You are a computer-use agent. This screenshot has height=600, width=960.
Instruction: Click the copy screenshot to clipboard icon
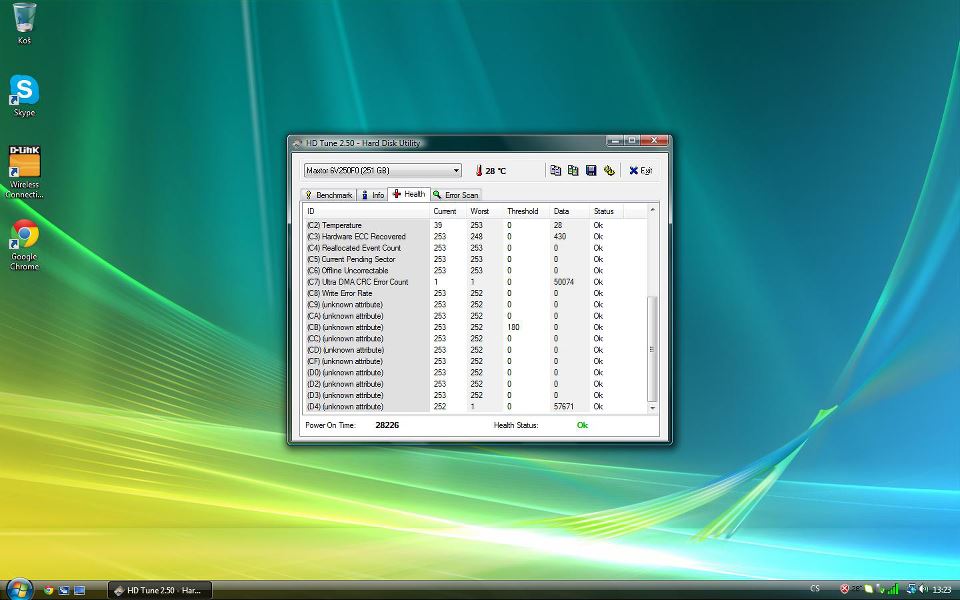coord(573,170)
